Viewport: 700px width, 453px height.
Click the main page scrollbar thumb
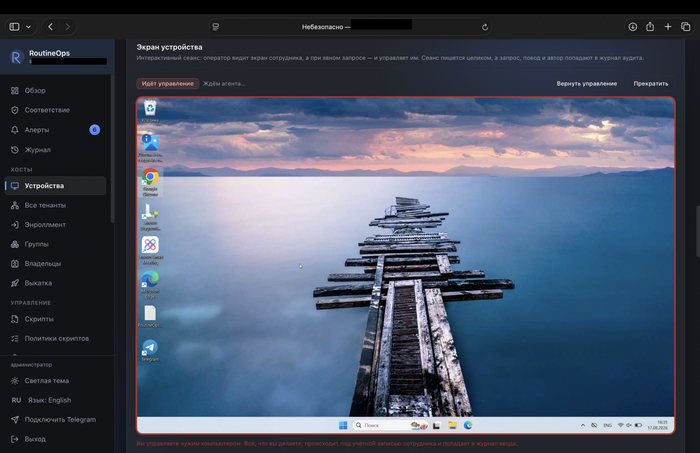coord(698,231)
